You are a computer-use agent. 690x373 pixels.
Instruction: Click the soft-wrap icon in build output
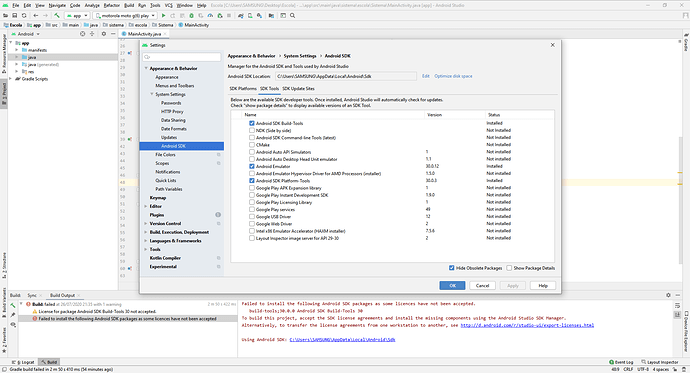[x=677, y=305]
